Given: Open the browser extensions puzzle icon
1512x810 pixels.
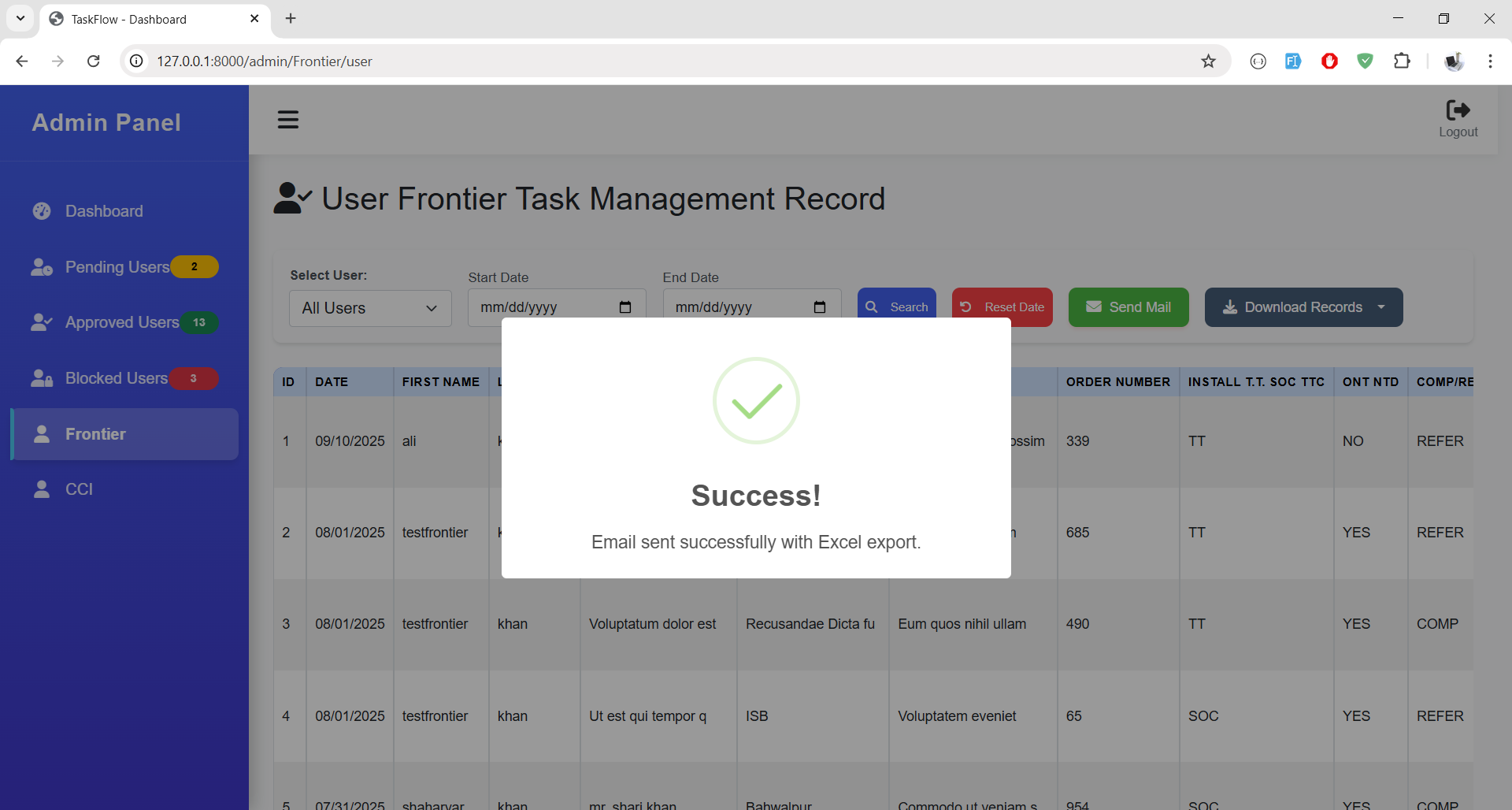Looking at the screenshot, I should coord(1402,61).
